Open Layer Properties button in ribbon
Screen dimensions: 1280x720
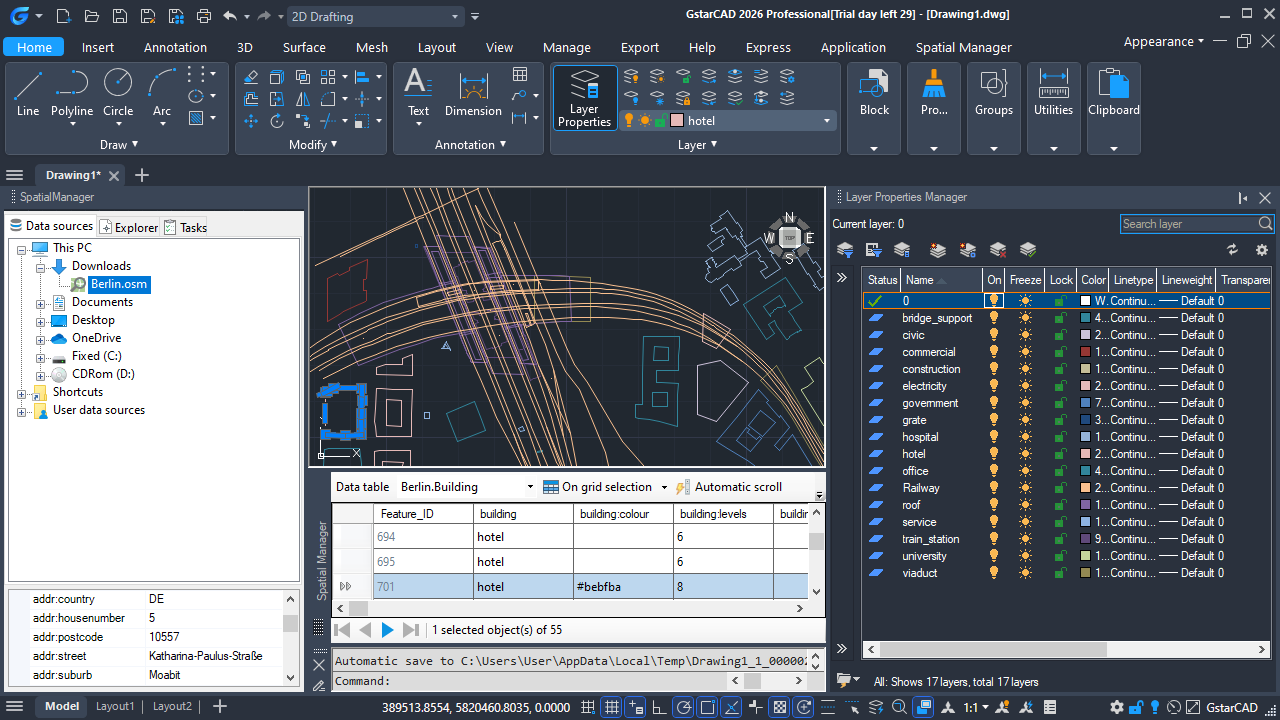point(584,98)
